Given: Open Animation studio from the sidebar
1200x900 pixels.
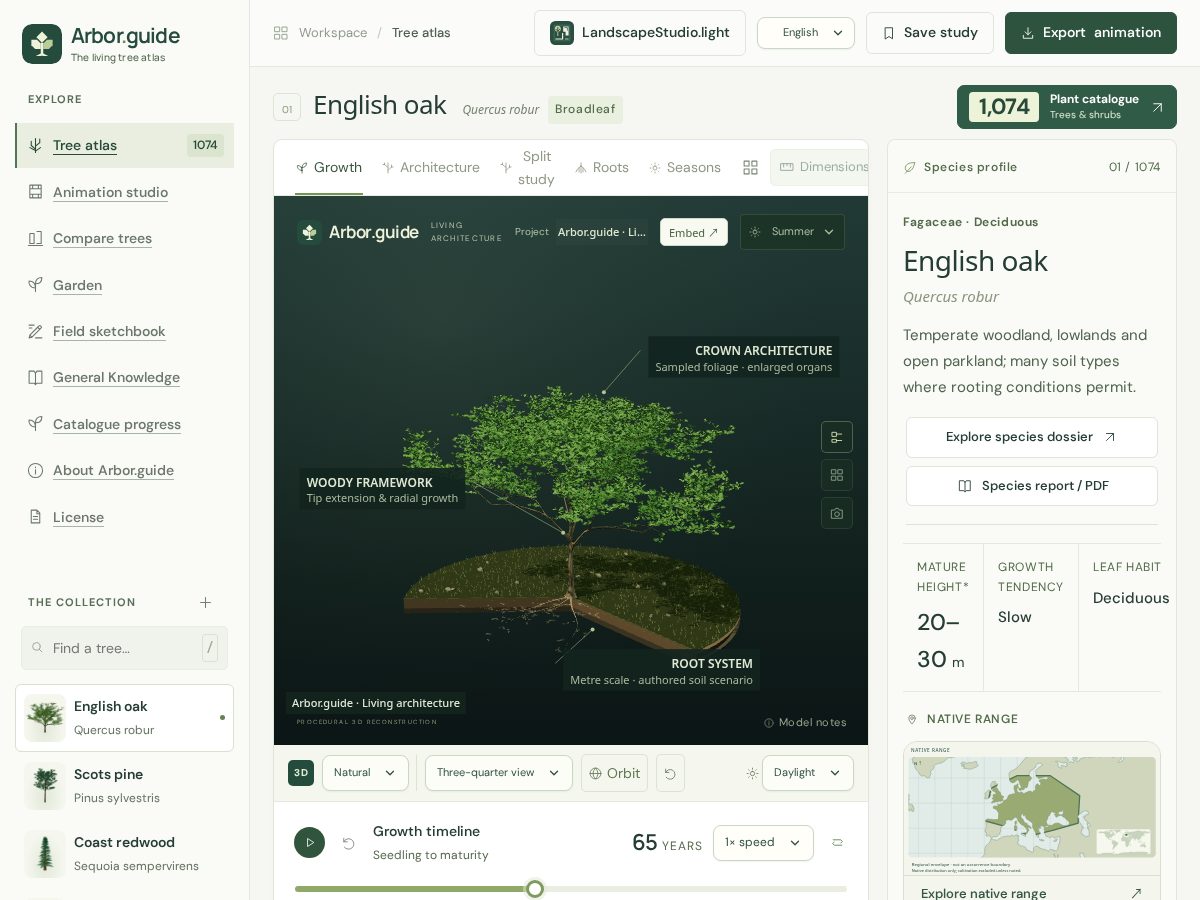Looking at the screenshot, I should click(x=110, y=192).
